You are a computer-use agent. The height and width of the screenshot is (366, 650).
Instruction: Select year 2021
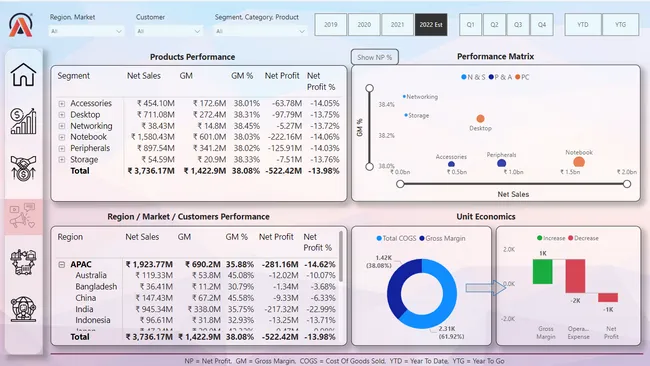397,24
